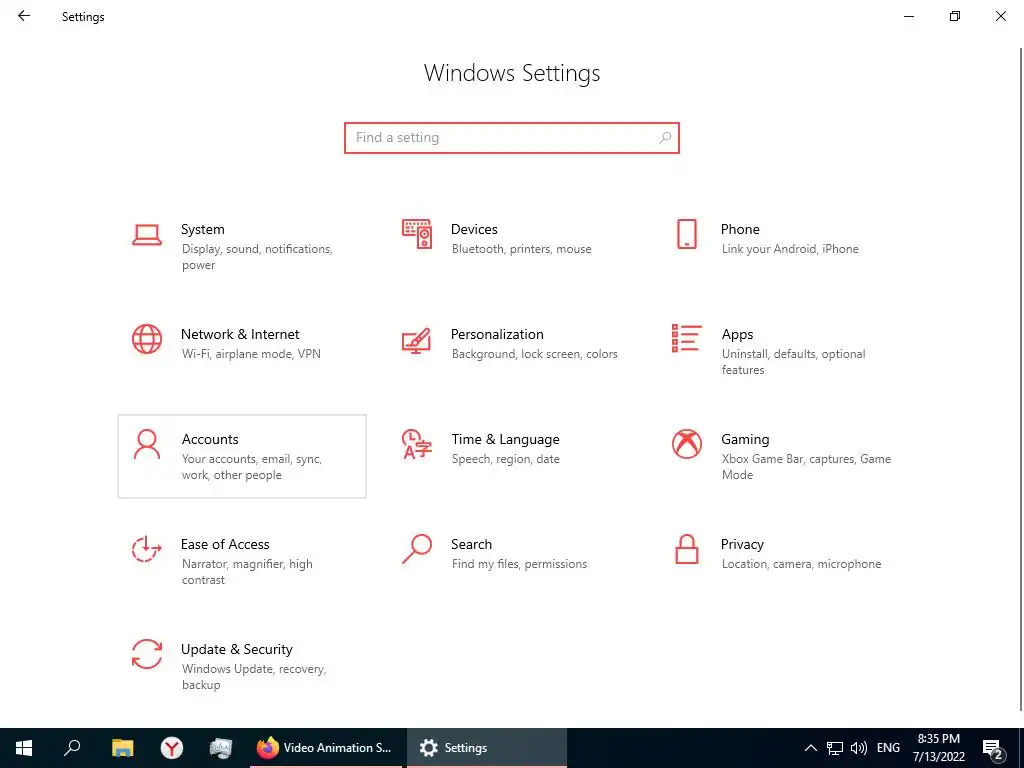The width and height of the screenshot is (1024, 768).
Task: Open Personalization settings heading
Action: [497, 334]
